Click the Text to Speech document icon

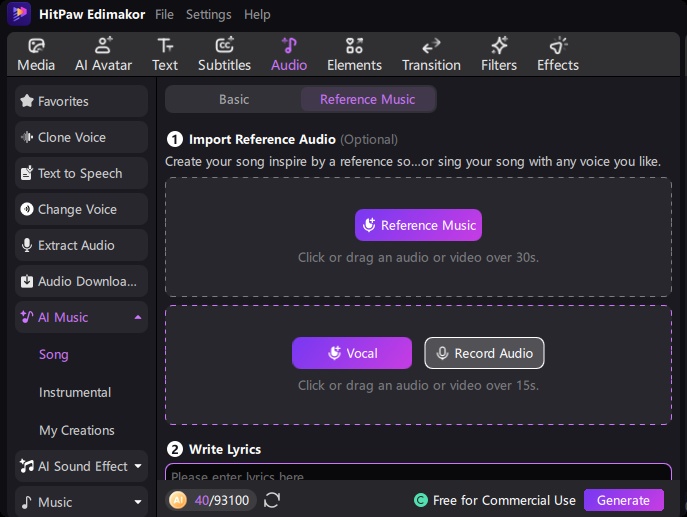(27, 173)
